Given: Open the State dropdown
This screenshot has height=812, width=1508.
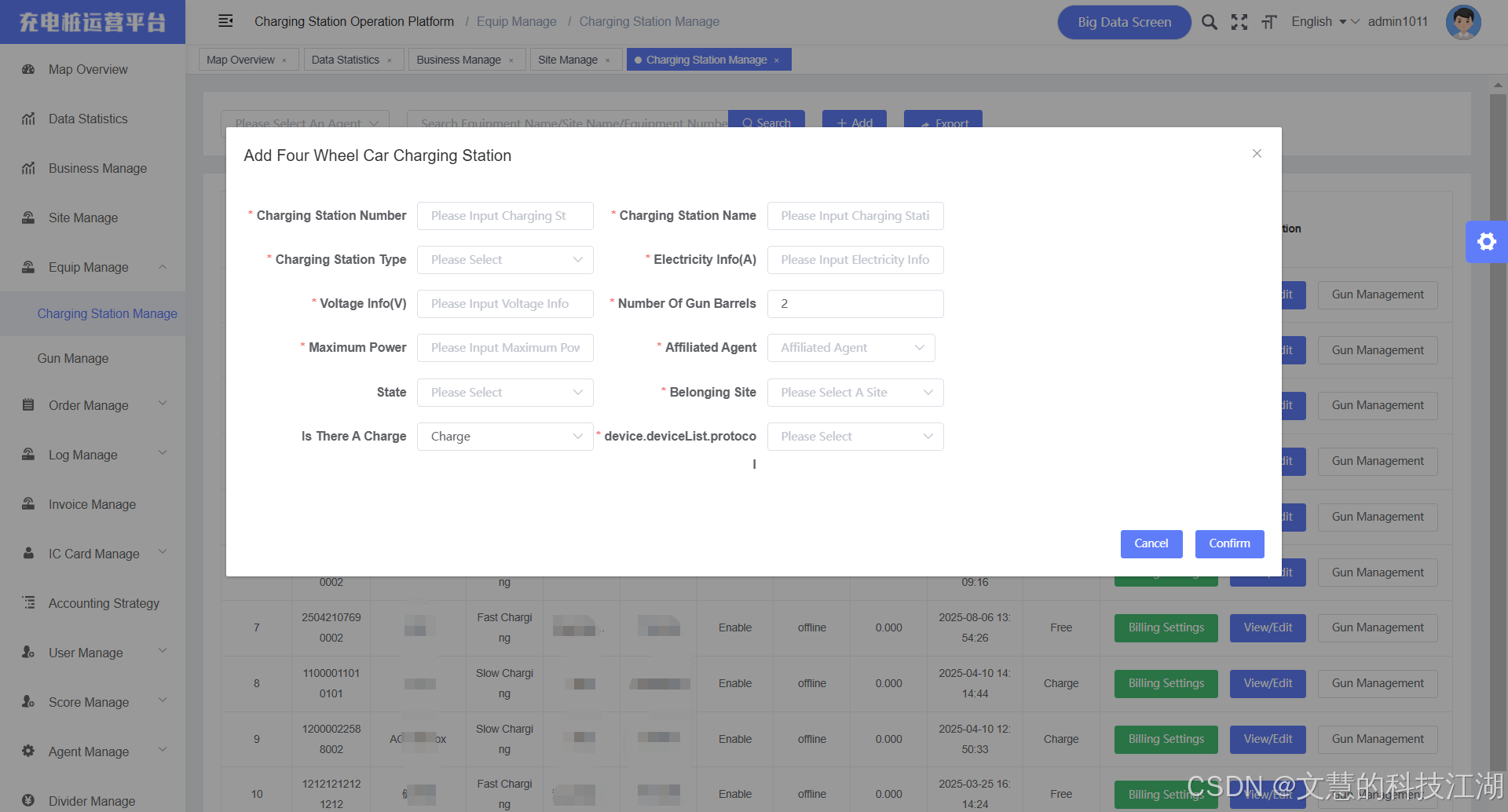Looking at the screenshot, I should click(505, 393).
